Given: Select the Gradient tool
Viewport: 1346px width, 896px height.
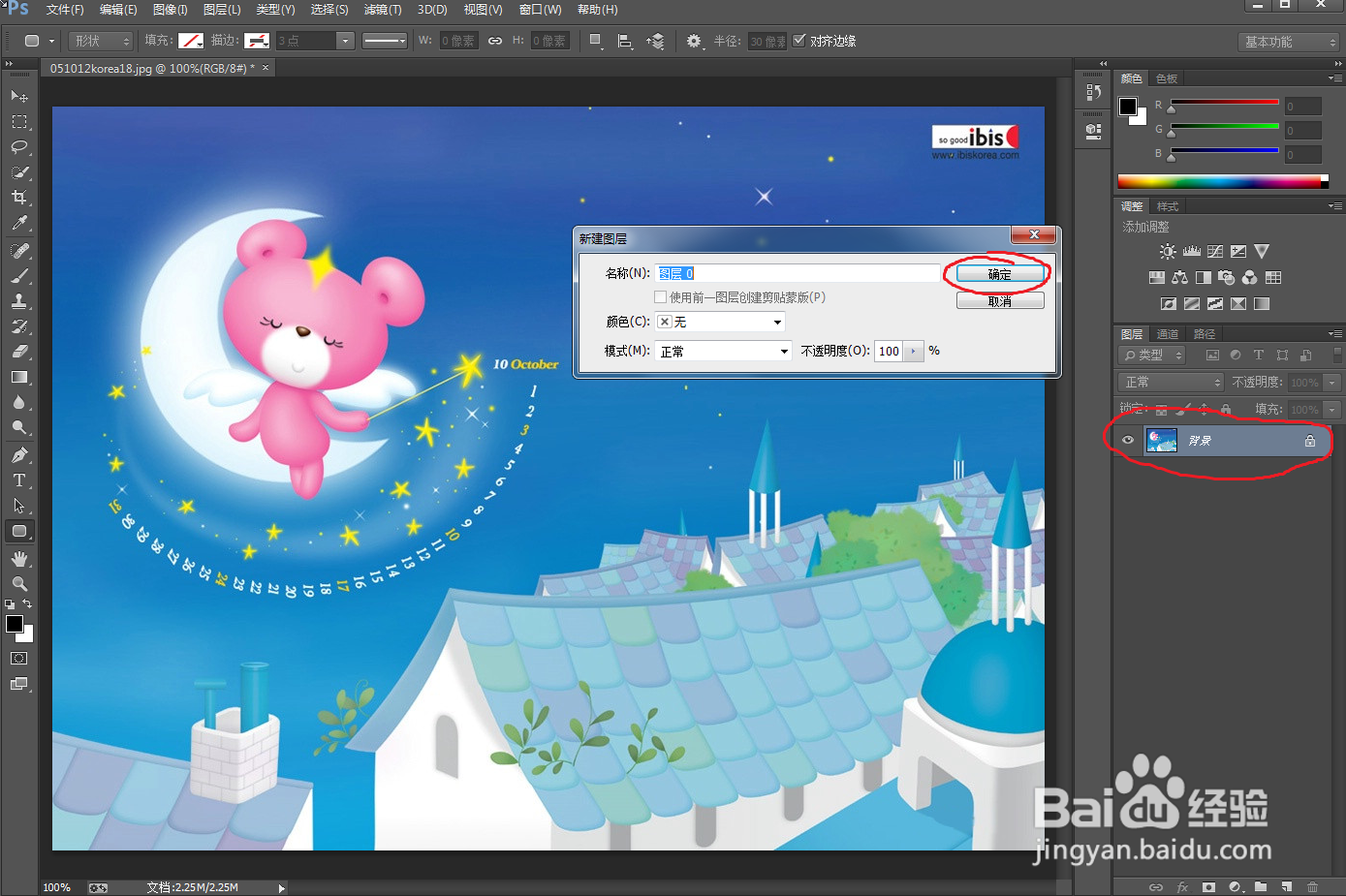Looking at the screenshot, I should (x=18, y=377).
